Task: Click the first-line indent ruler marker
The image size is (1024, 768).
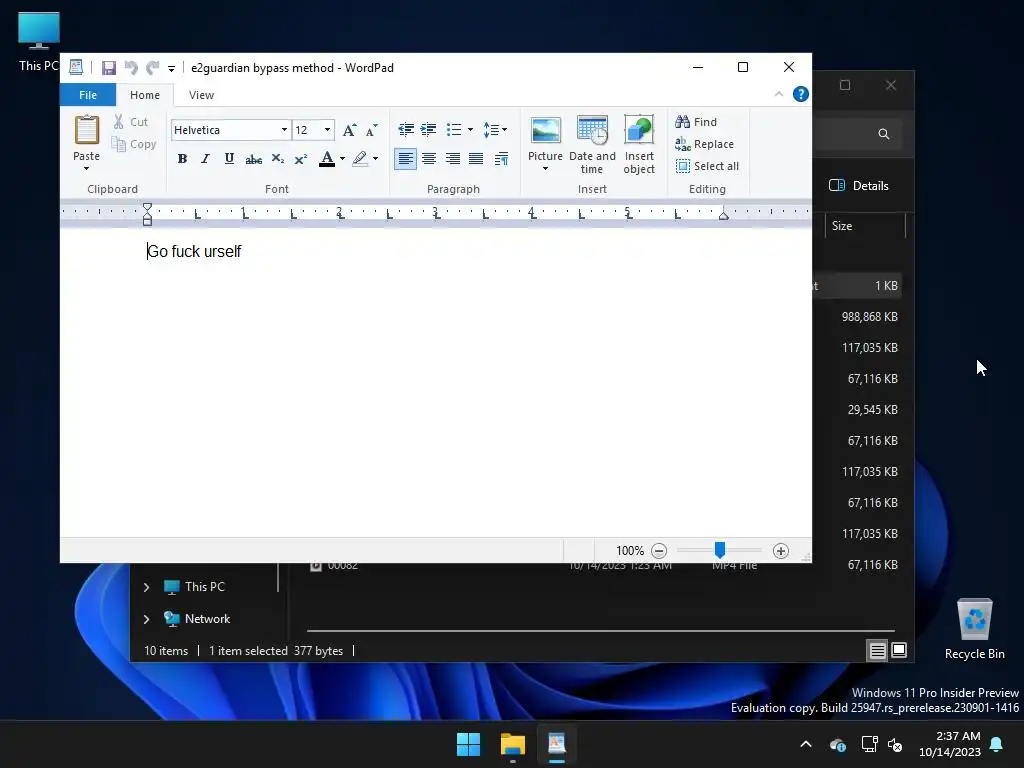Action: point(148,208)
